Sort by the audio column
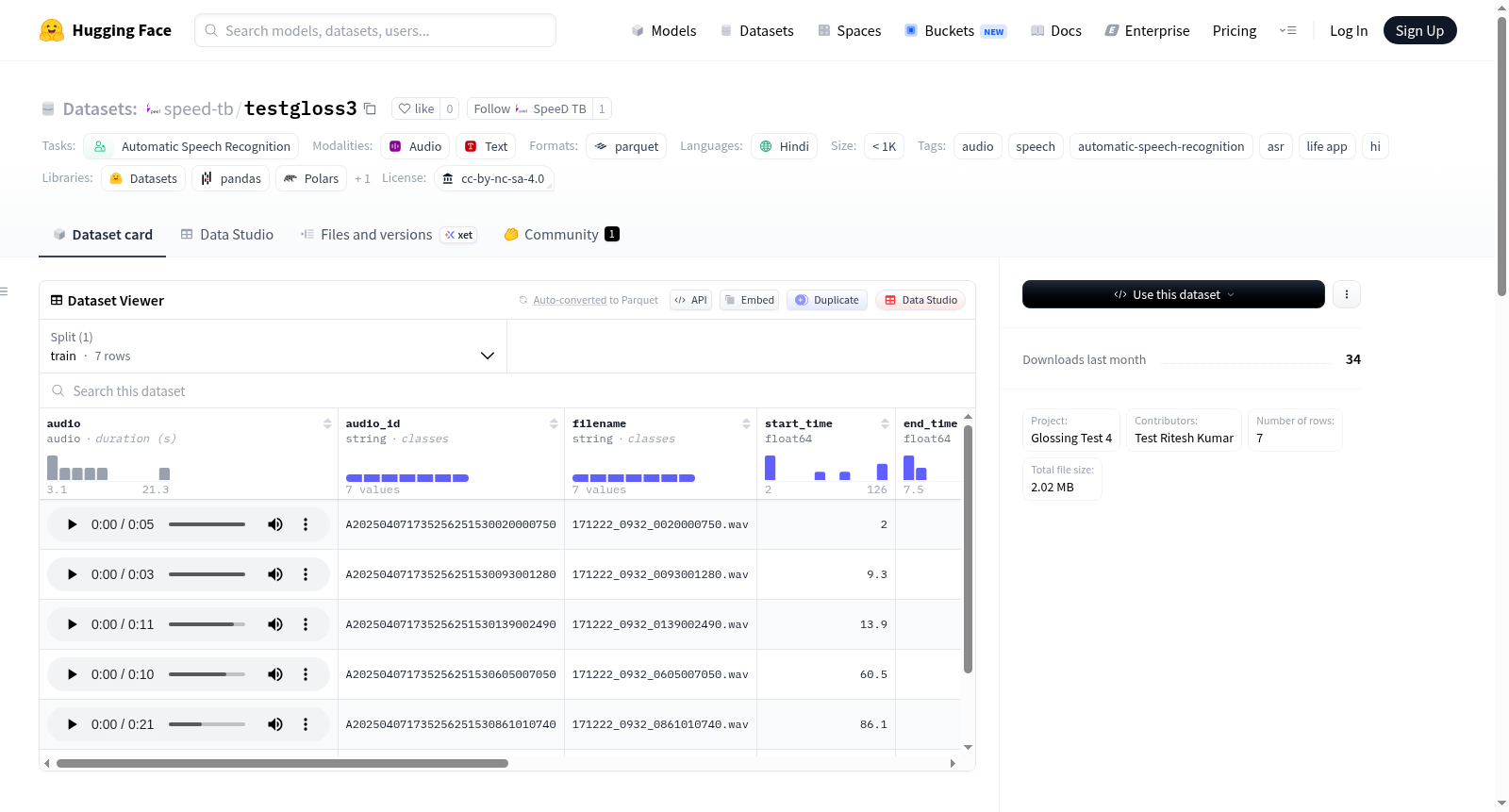1509x812 pixels. 327,423
